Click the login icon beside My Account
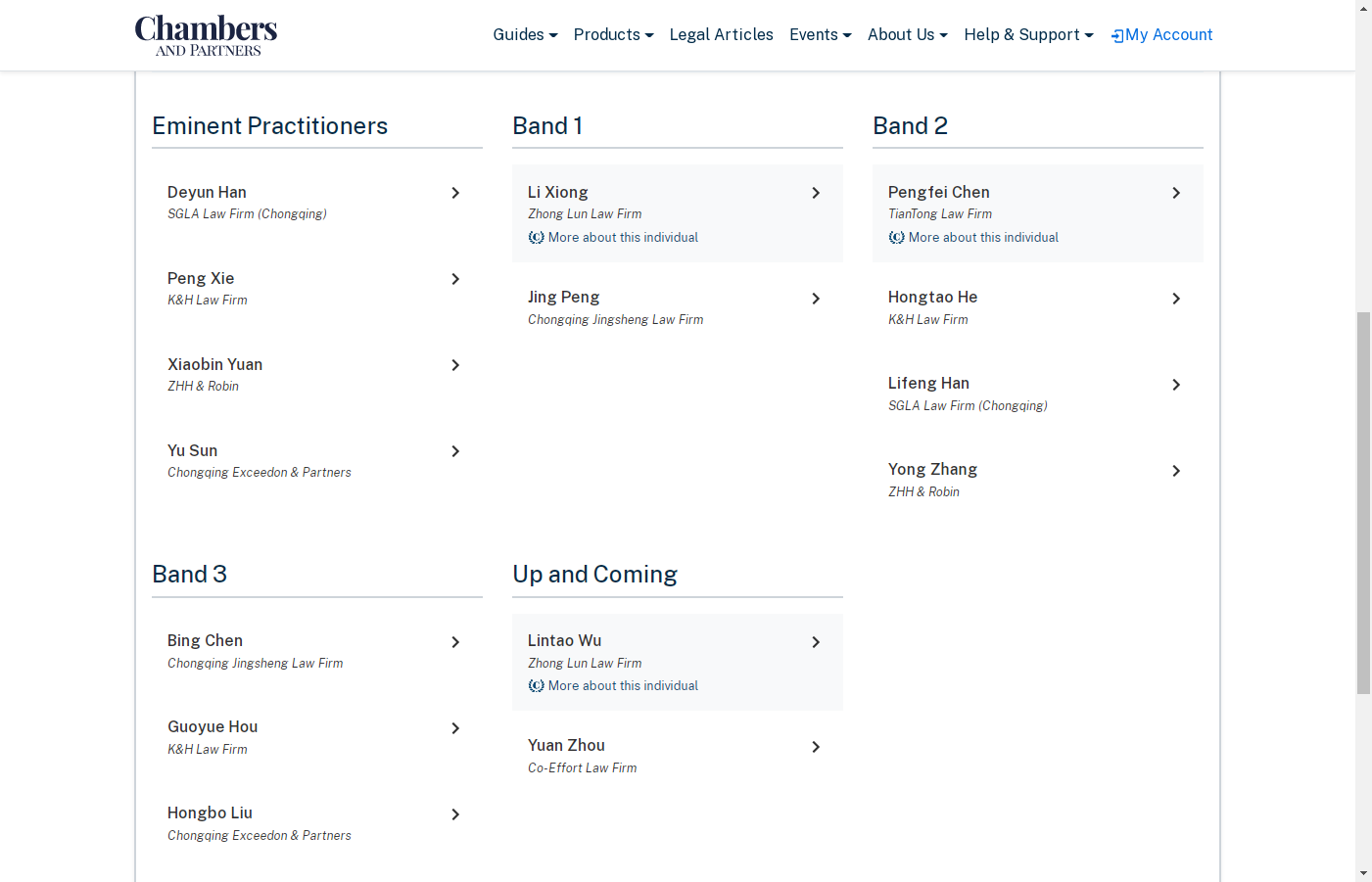 [x=1117, y=36]
